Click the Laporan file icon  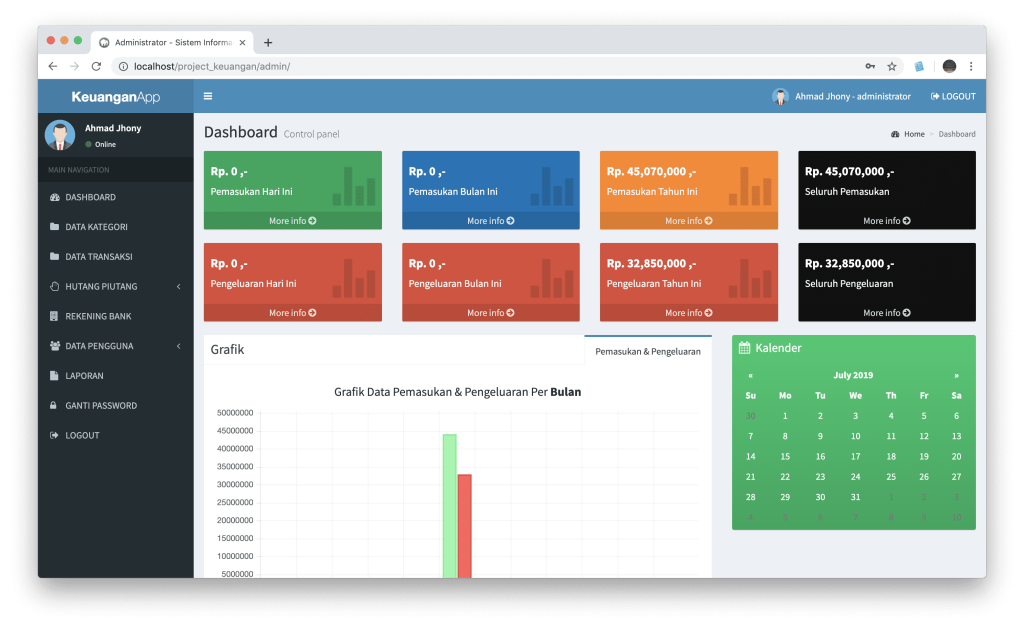tap(54, 376)
